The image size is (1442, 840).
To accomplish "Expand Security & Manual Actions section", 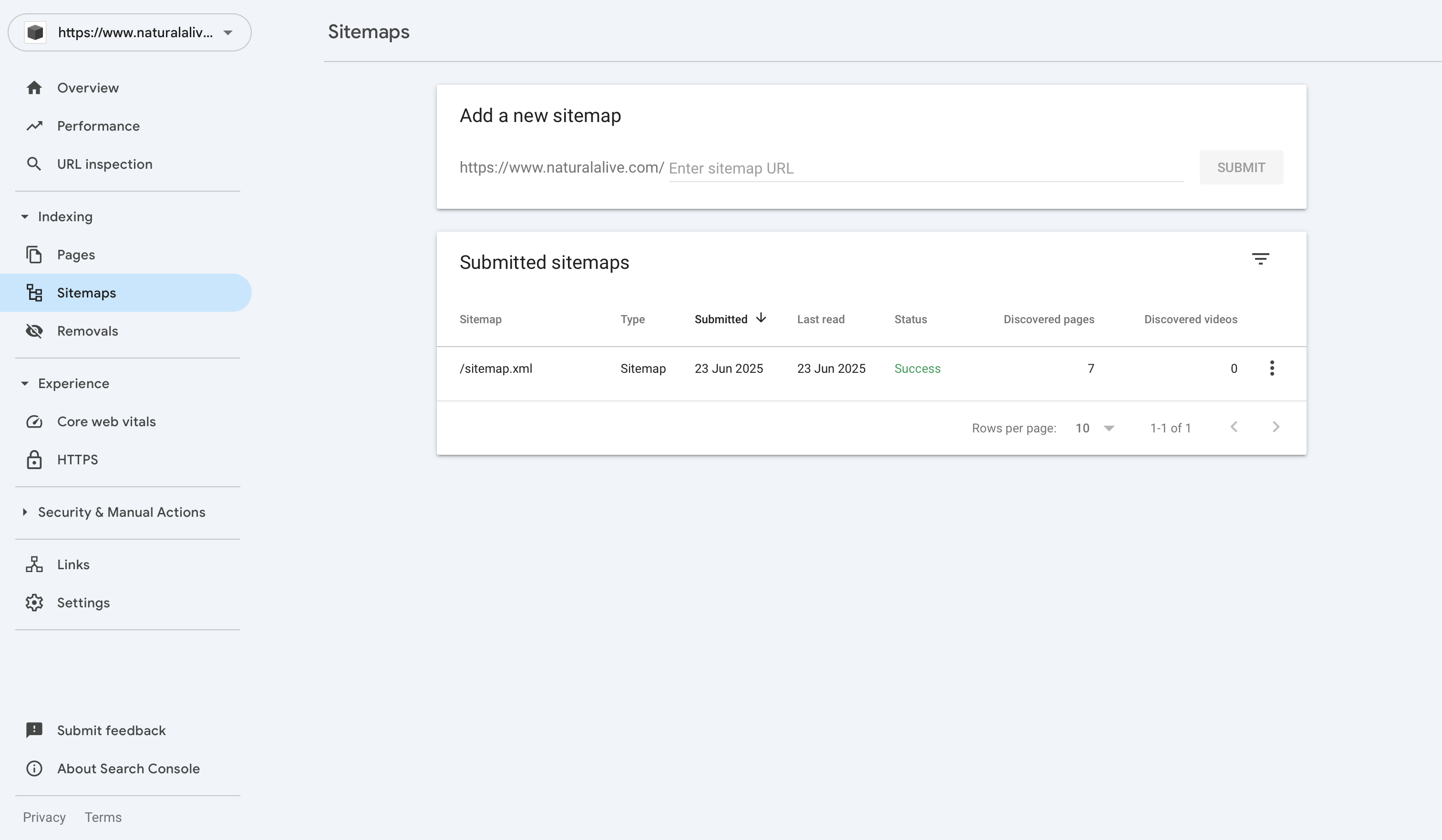I will (25, 512).
